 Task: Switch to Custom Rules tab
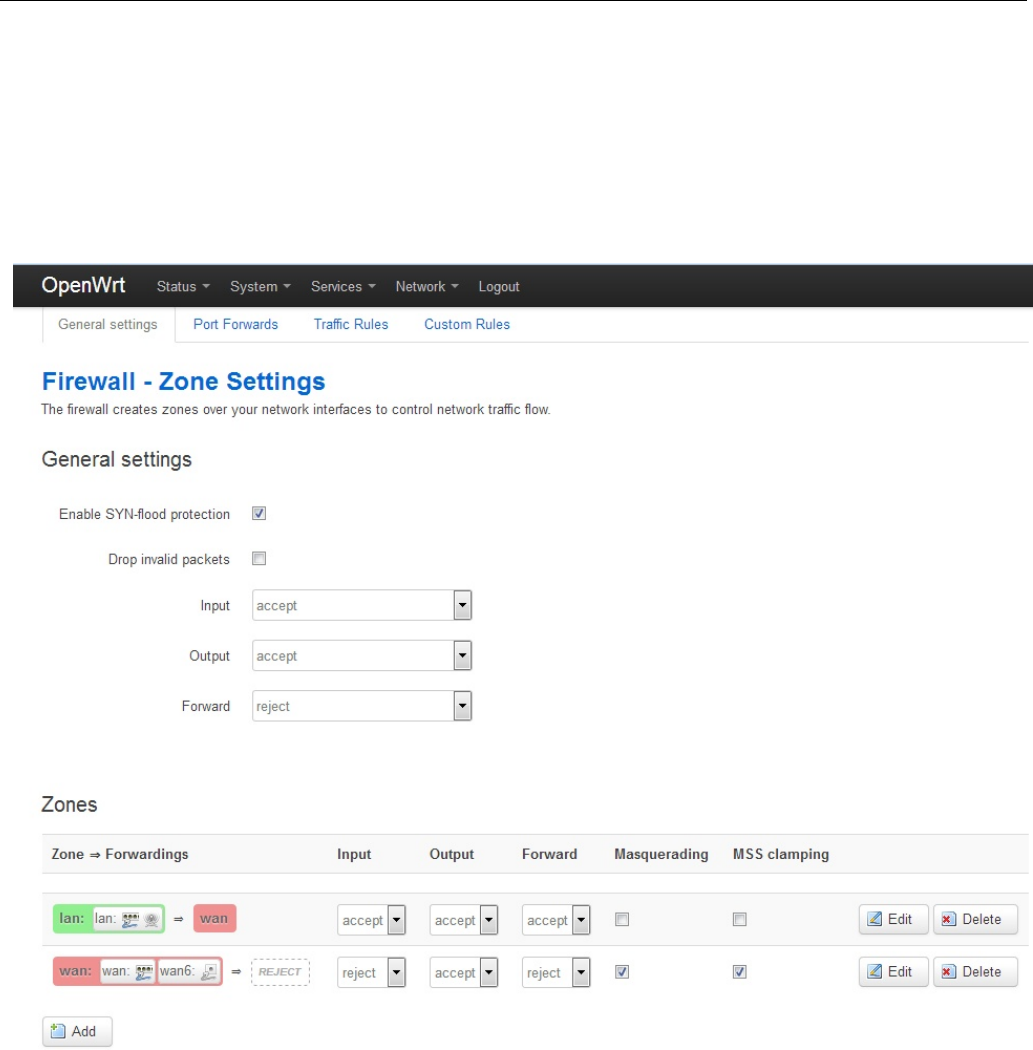pyautogui.click(x=467, y=324)
